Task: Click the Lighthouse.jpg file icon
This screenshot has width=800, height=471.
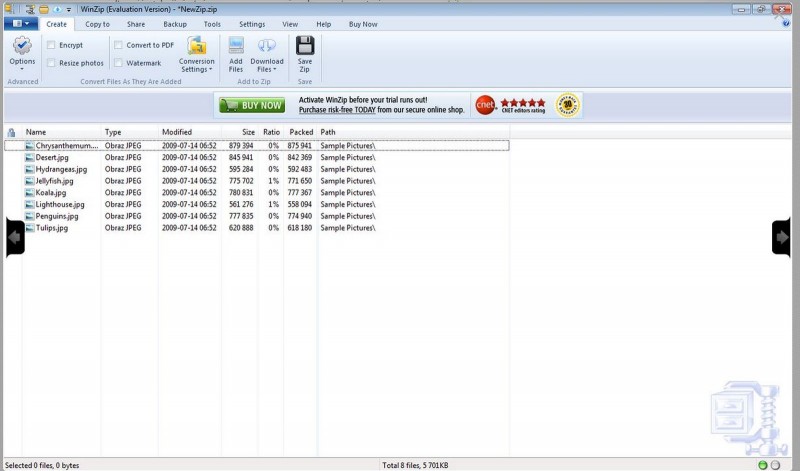Action: pos(30,204)
